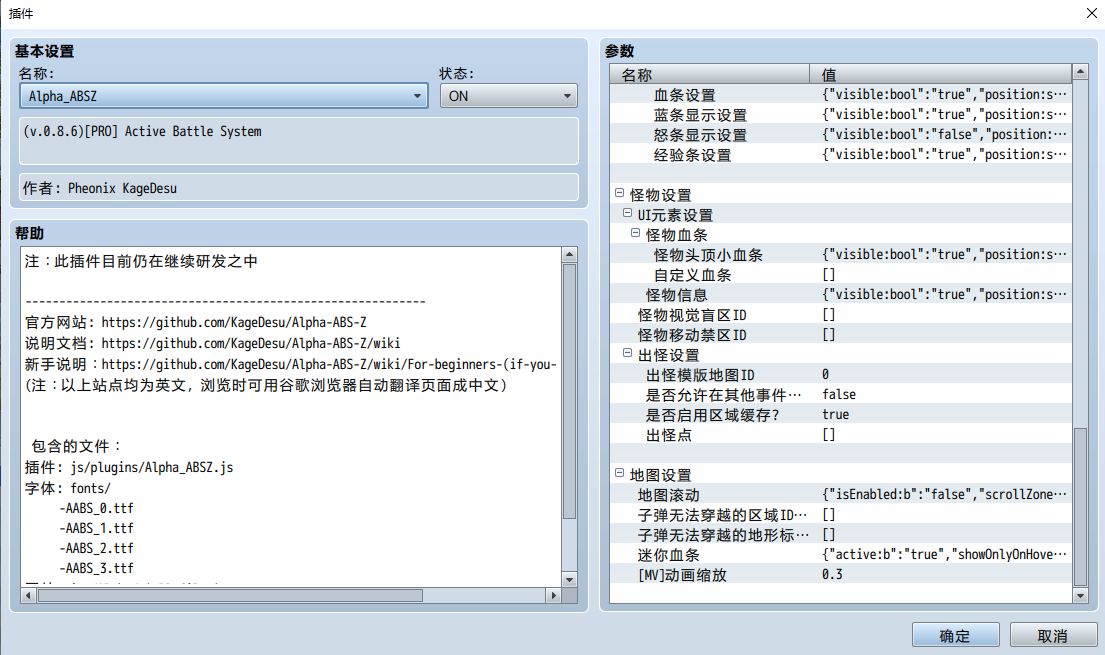Confirm with the 确定 button

tap(956, 635)
